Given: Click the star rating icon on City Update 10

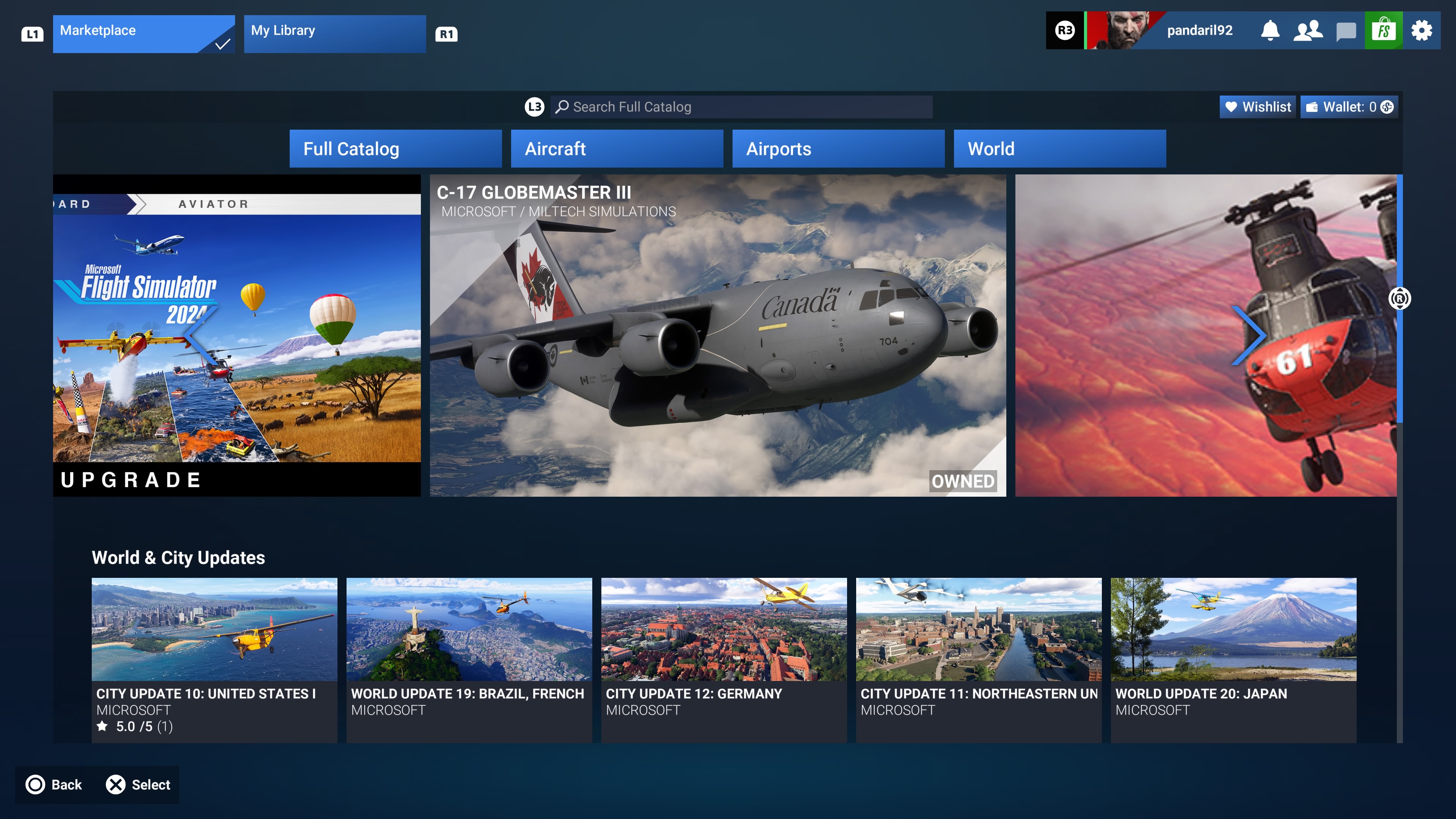Looking at the screenshot, I should point(102,726).
